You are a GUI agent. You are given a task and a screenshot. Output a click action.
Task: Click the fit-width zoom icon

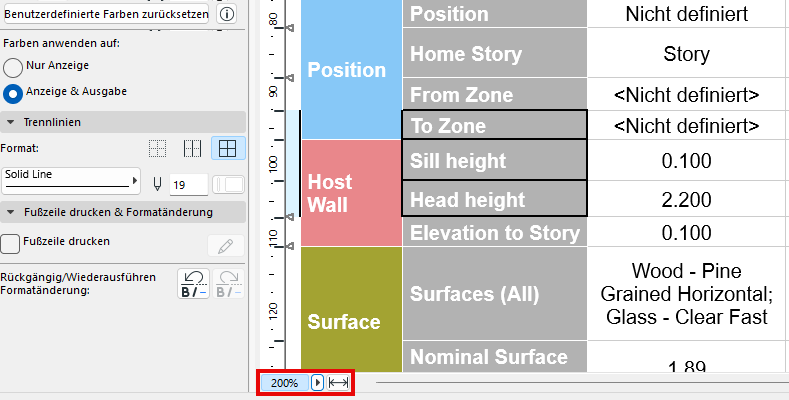(x=338, y=383)
